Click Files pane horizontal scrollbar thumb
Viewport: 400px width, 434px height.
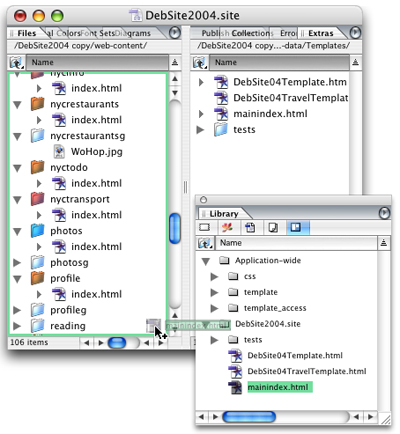(x=117, y=343)
